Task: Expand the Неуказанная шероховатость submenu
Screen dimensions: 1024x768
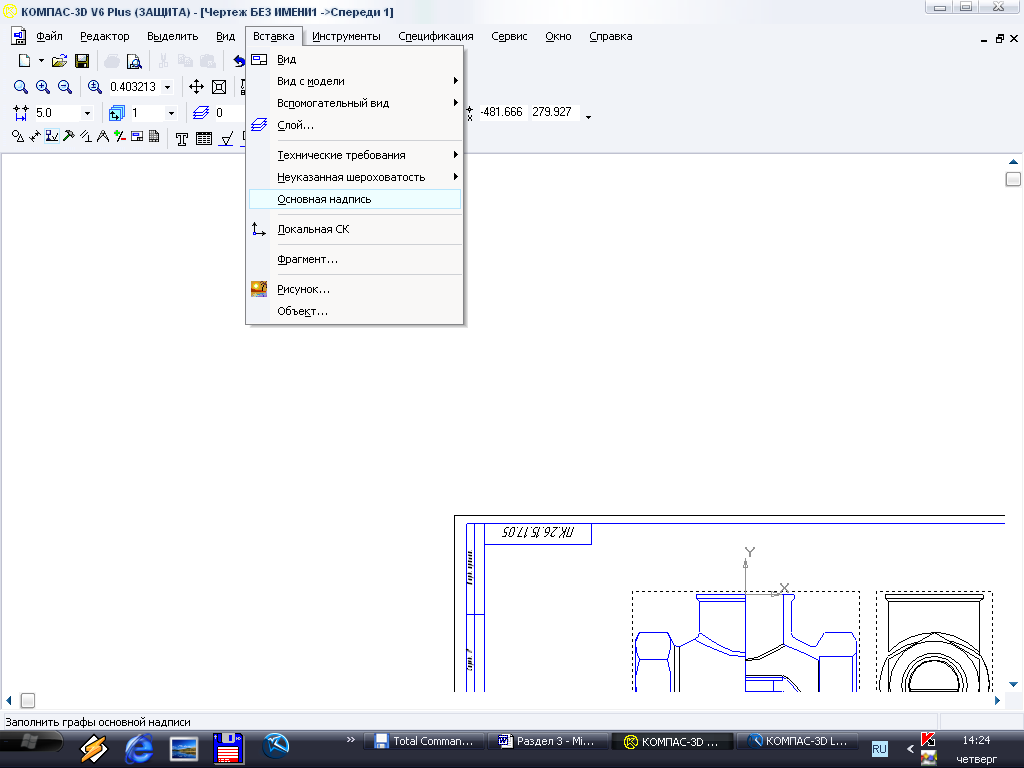Action: point(355,177)
